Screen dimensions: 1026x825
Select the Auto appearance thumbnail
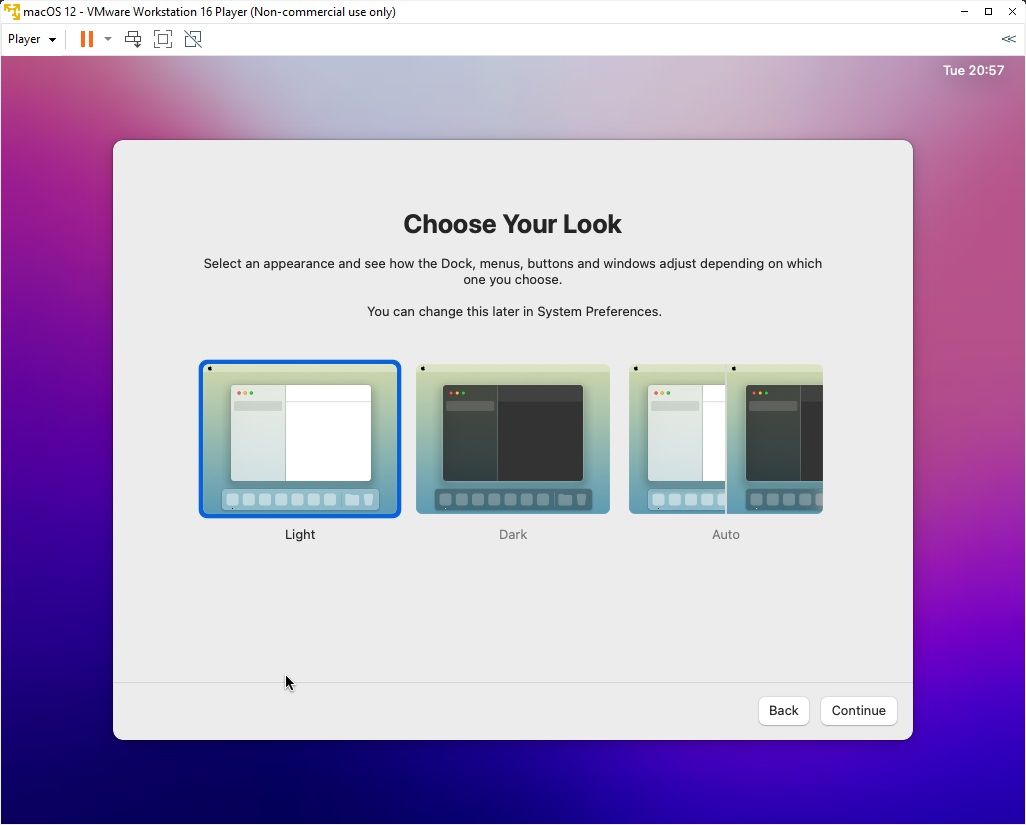[726, 439]
